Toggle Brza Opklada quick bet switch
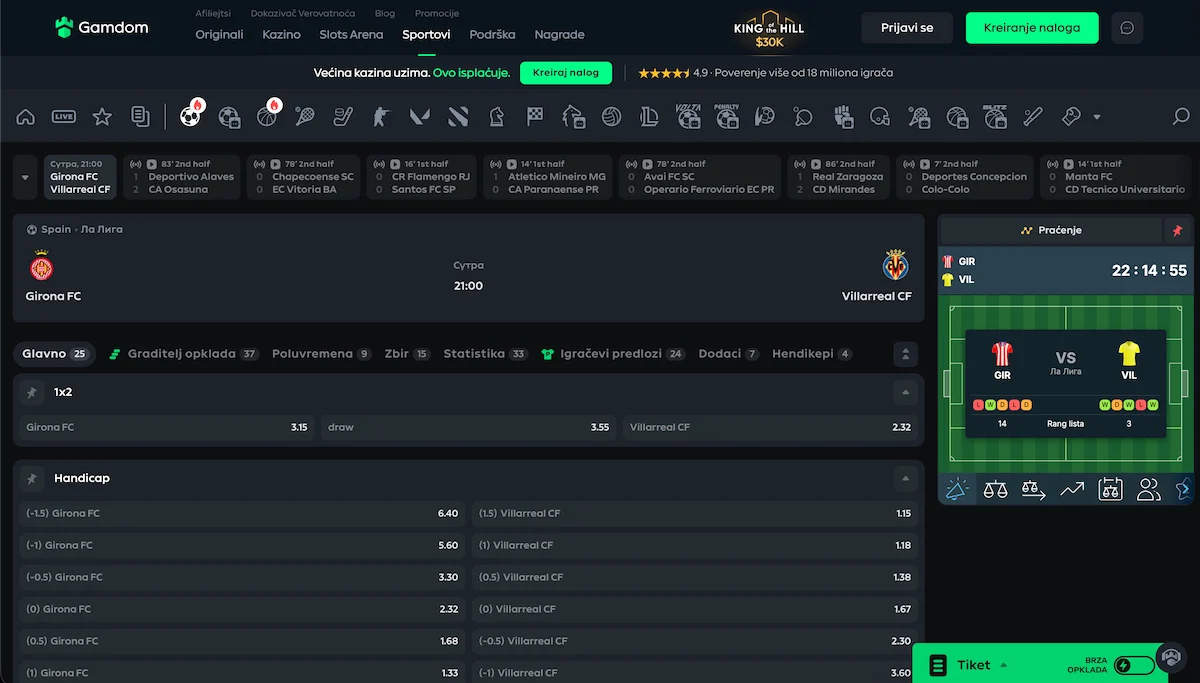 pos(1135,665)
